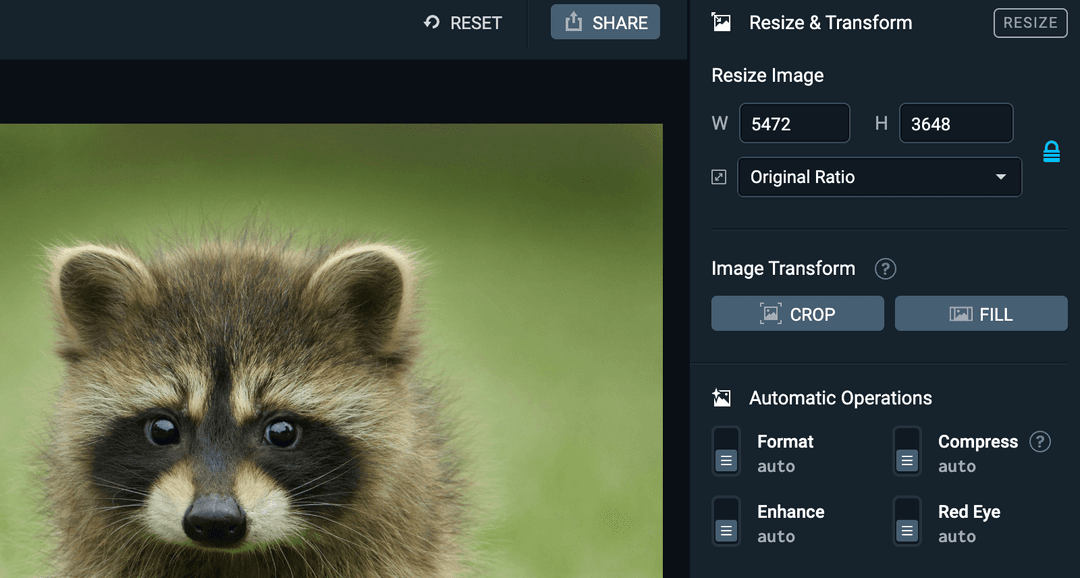Toggle the Compress auto switch
The image size is (1080, 578).
[x=907, y=451]
